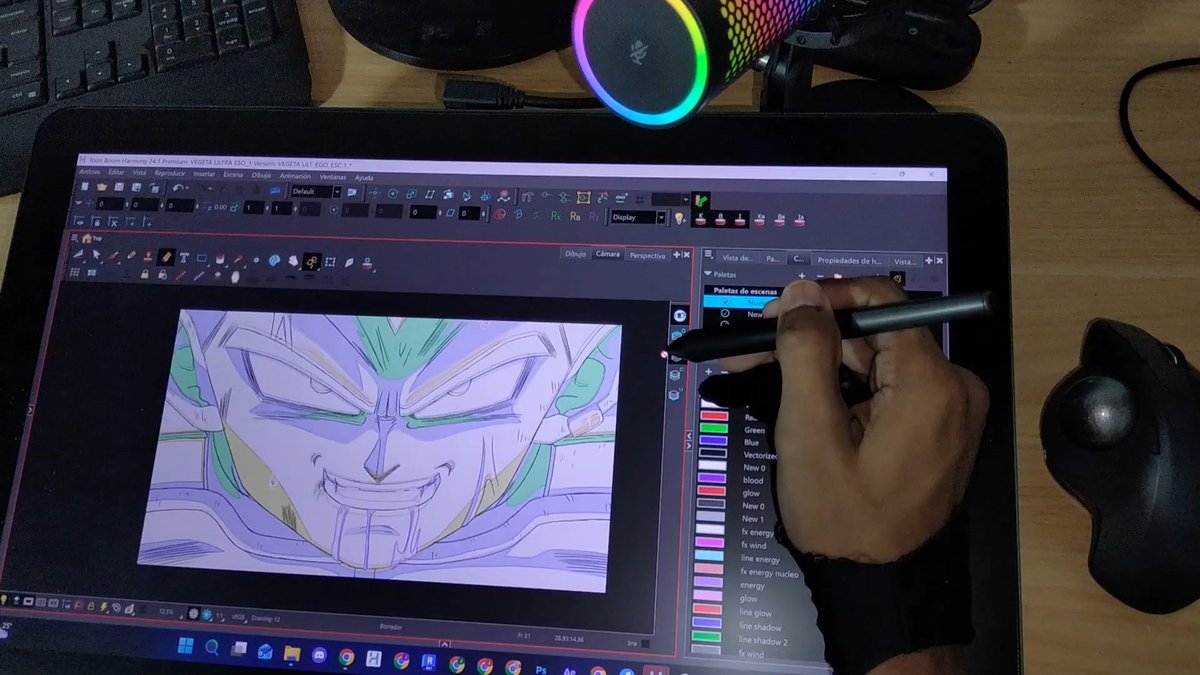This screenshot has height=675, width=1200.
Task: Select the Rectangle shape tool
Action: pyautogui.click(x=202, y=258)
